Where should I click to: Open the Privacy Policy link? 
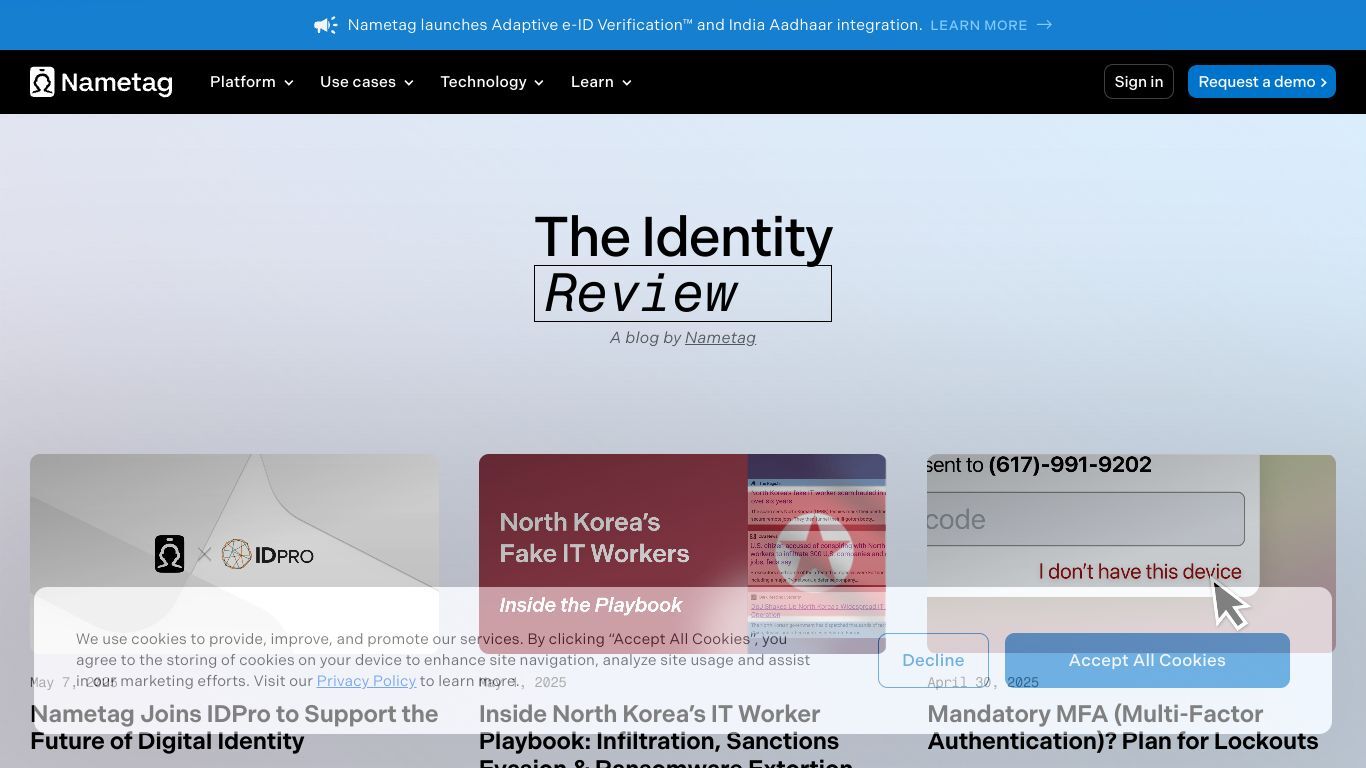(366, 681)
